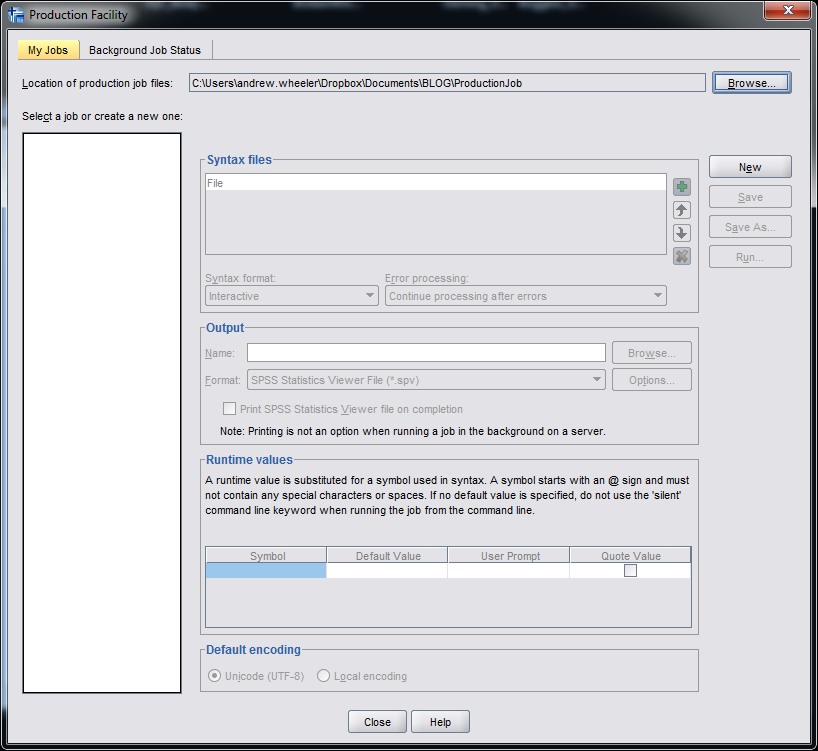Click the first Default Value cell
The height and width of the screenshot is (751, 818).
click(x=387, y=571)
